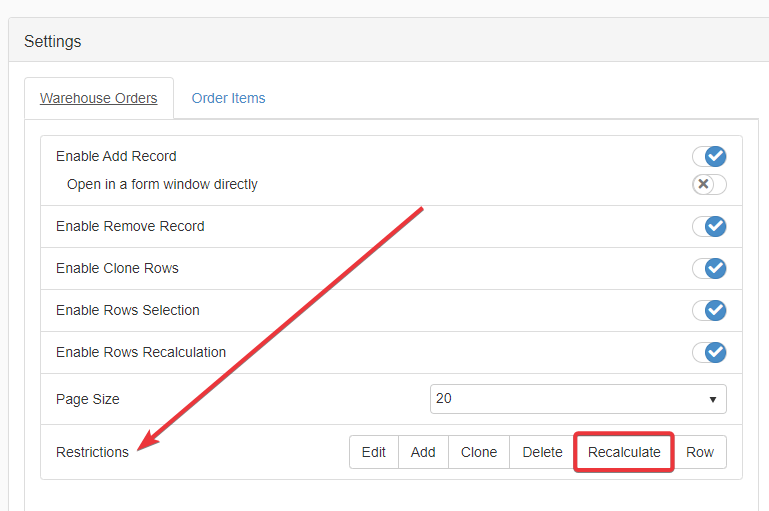Disable the Enable Rows Selection toggle
The image size is (769, 511).
coord(709,310)
